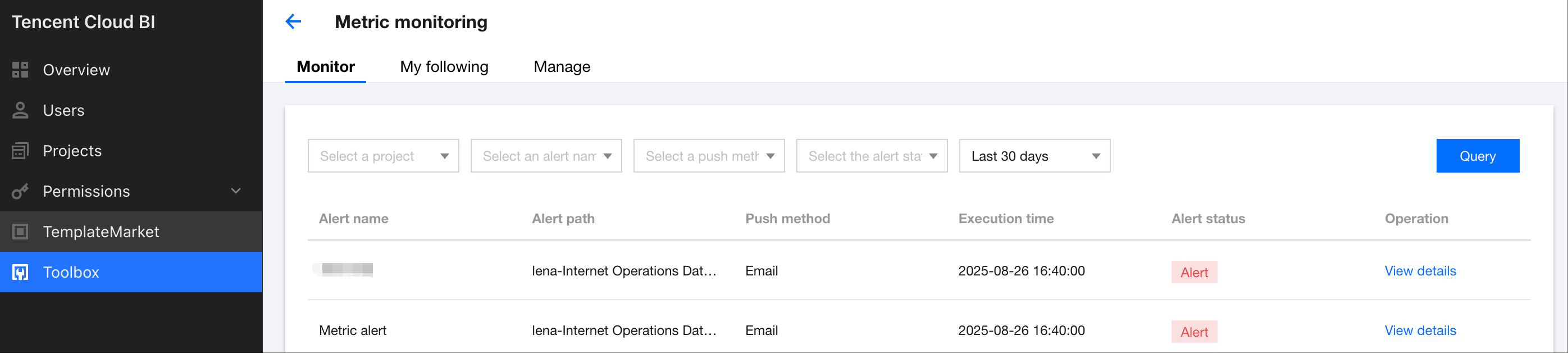Open the alert status dropdown
Image resolution: width=1568 pixels, height=353 pixels.
[872, 156]
